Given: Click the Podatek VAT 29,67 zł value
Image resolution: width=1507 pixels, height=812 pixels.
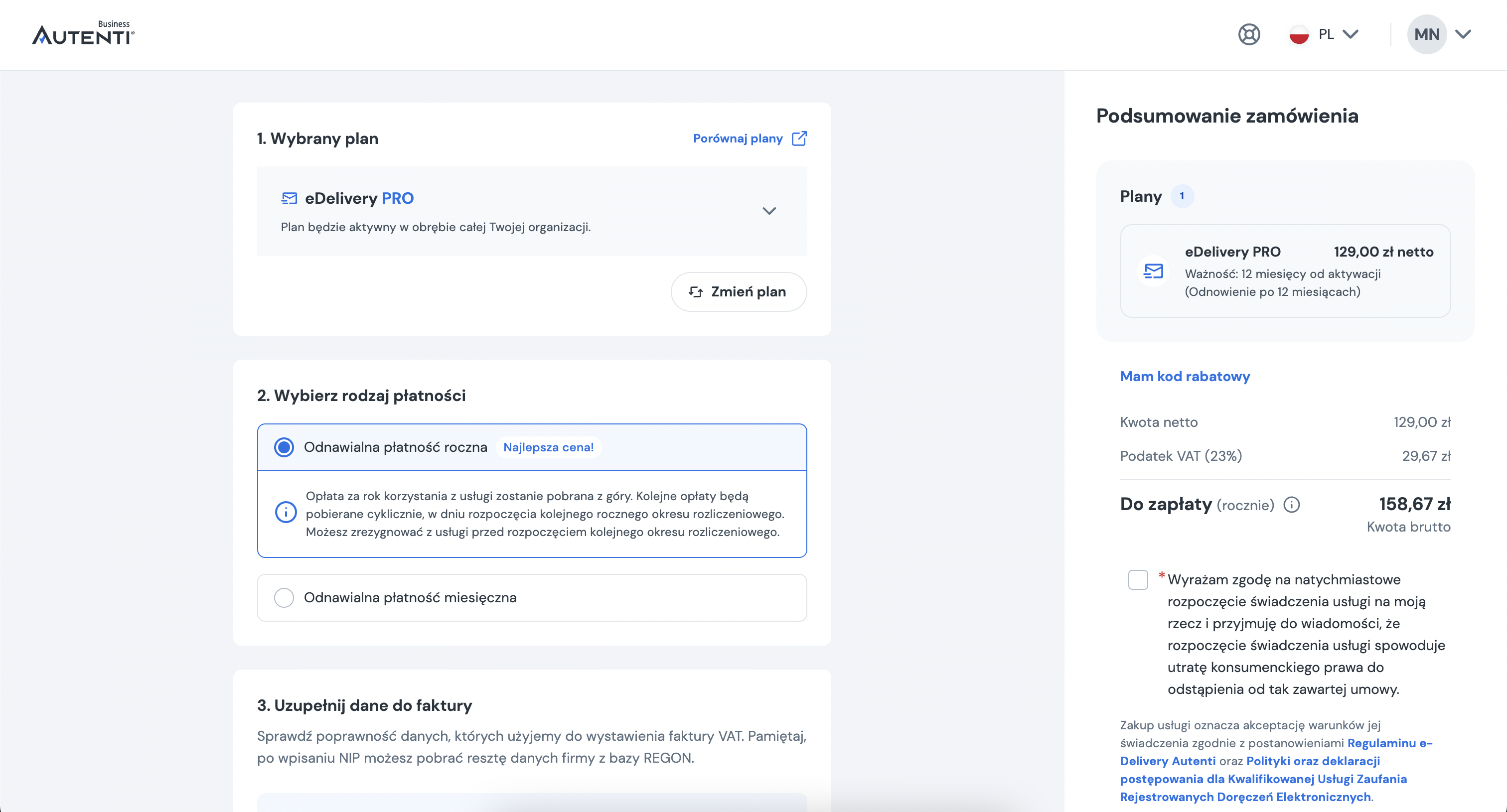Looking at the screenshot, I should (x=1426, y=457).
